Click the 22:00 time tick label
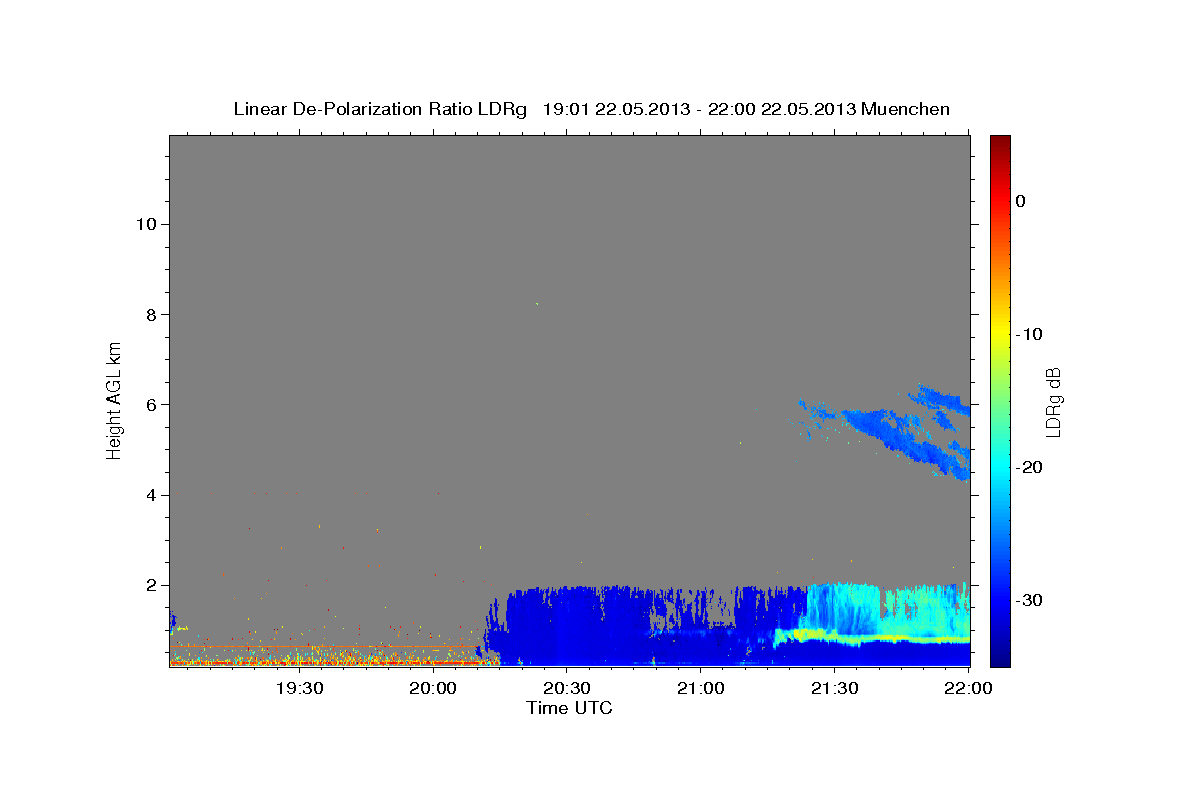Screen dimensions: 1200x800 tap(969, 688)
